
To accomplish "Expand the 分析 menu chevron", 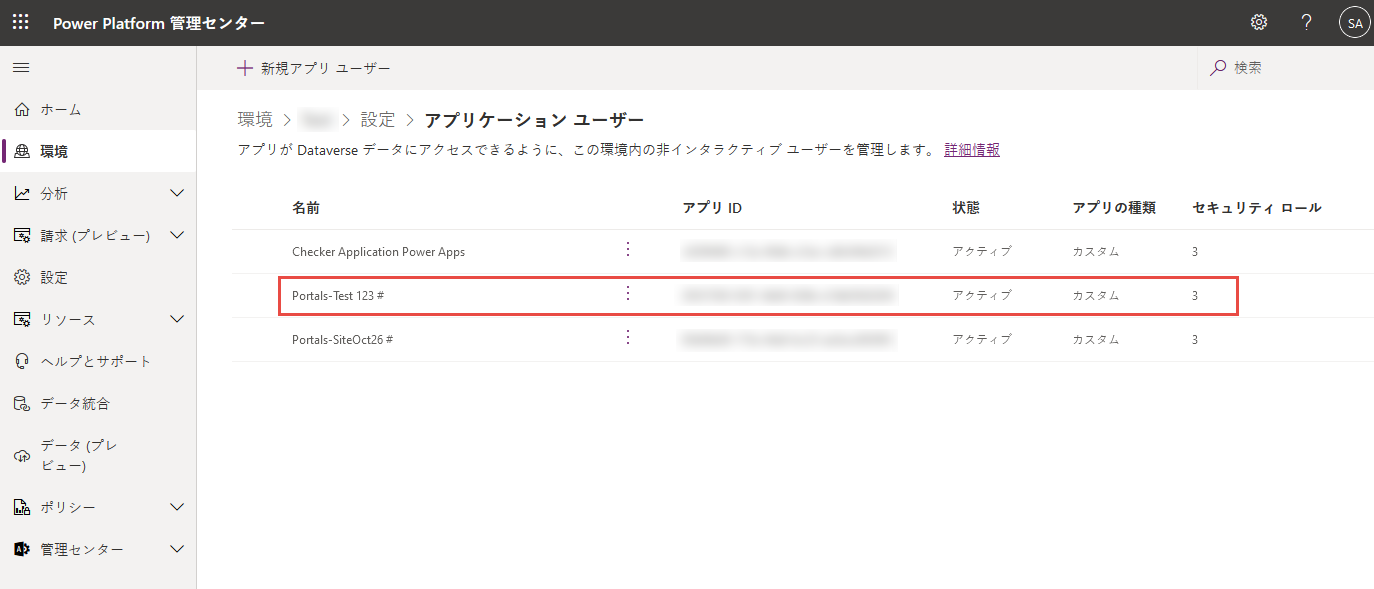I will pyautogui.click(x=177, y=193).
